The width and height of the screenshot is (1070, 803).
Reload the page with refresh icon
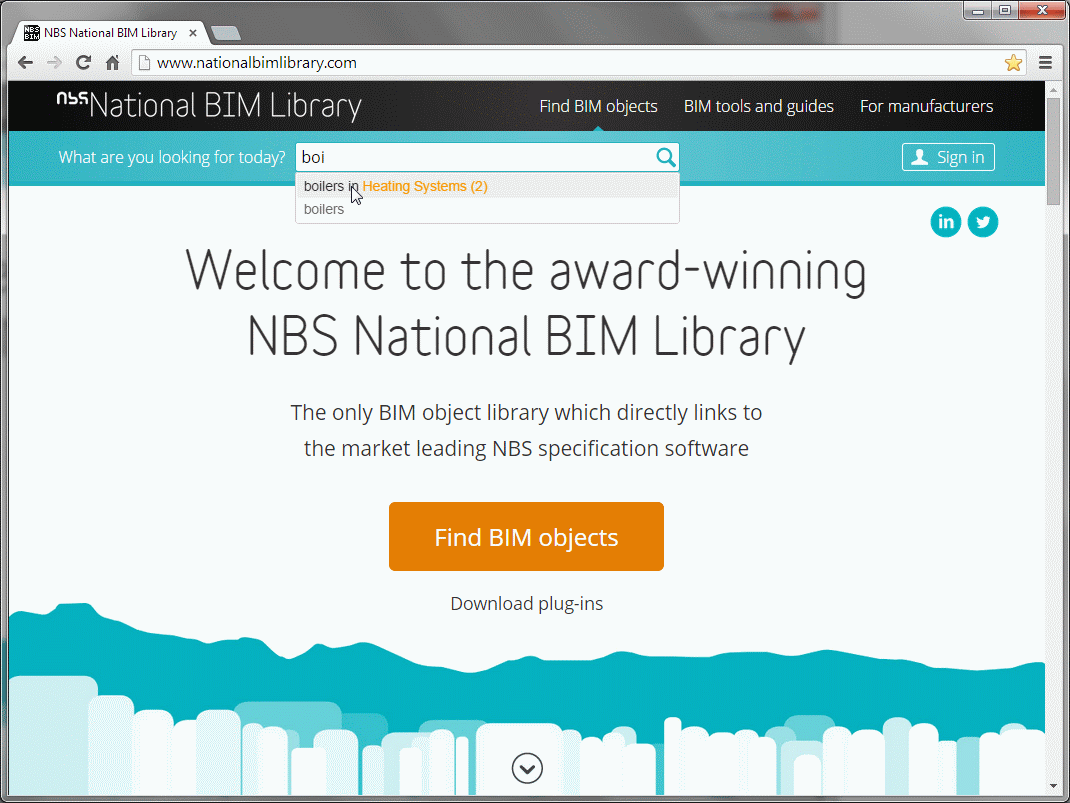tap(83, 63)
